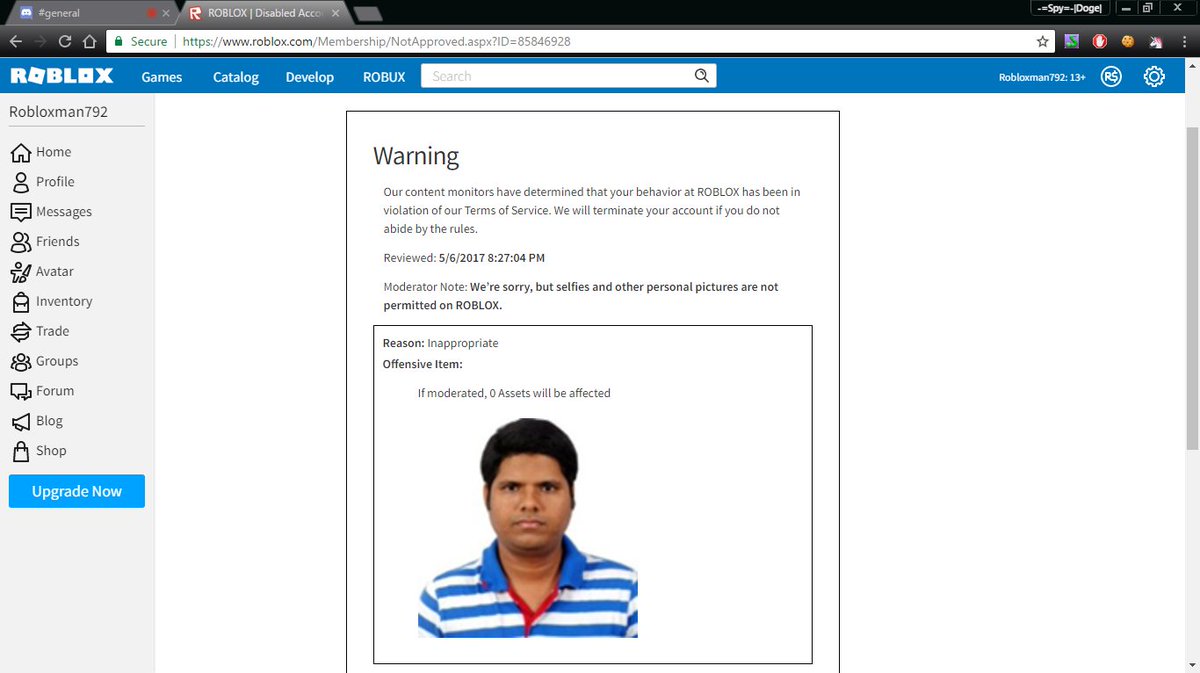
Task: Open the Profile person icon
Action: 20,182
